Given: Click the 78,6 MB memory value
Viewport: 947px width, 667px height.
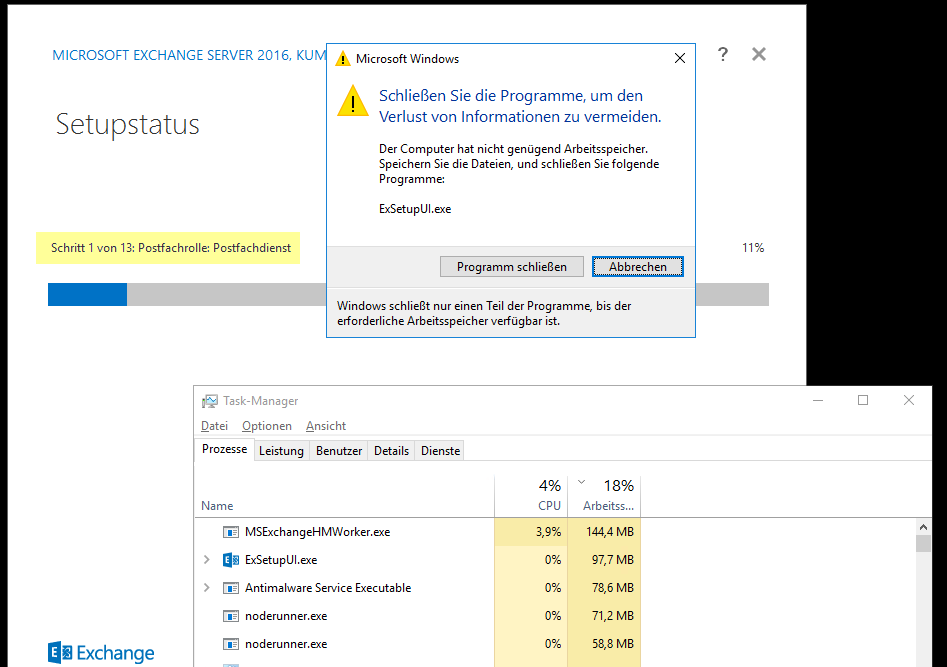Looking at the screenshot, I should [x=612, y=588].
